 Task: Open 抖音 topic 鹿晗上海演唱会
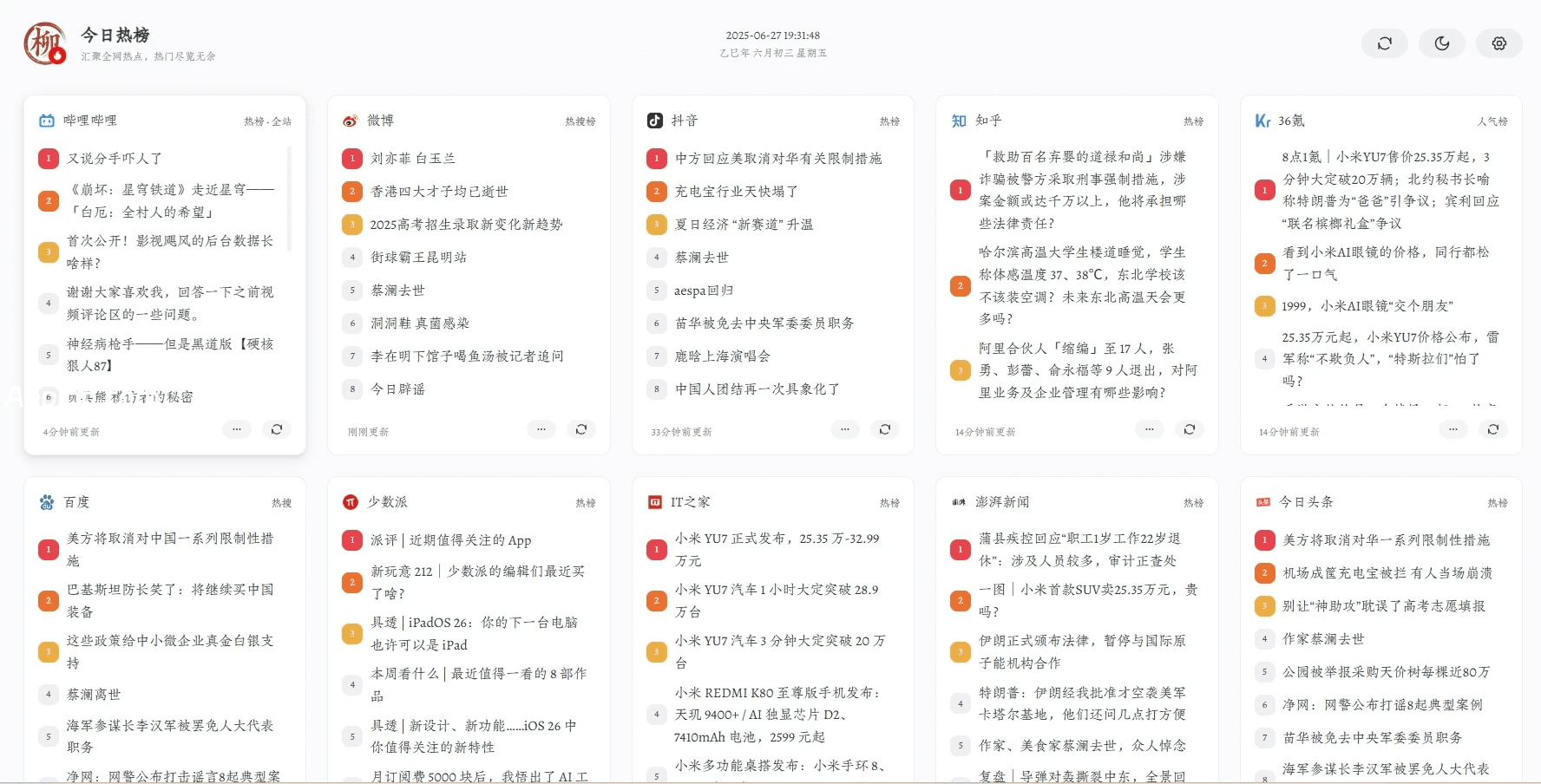click(723, 356)
